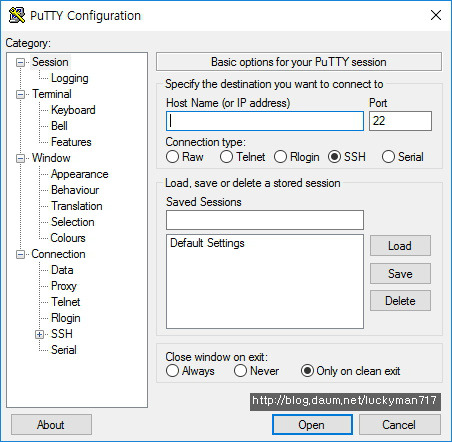452x442 pixels.
Task: Select Default Settings in sessions list
Action: pyautogui.click(x=207, y=243)
